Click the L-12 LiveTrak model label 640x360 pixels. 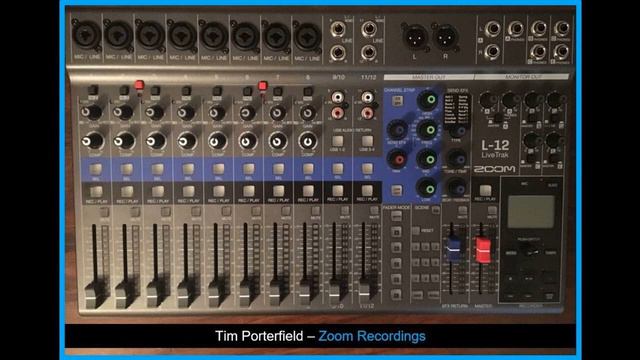click(x=495, y=149)
